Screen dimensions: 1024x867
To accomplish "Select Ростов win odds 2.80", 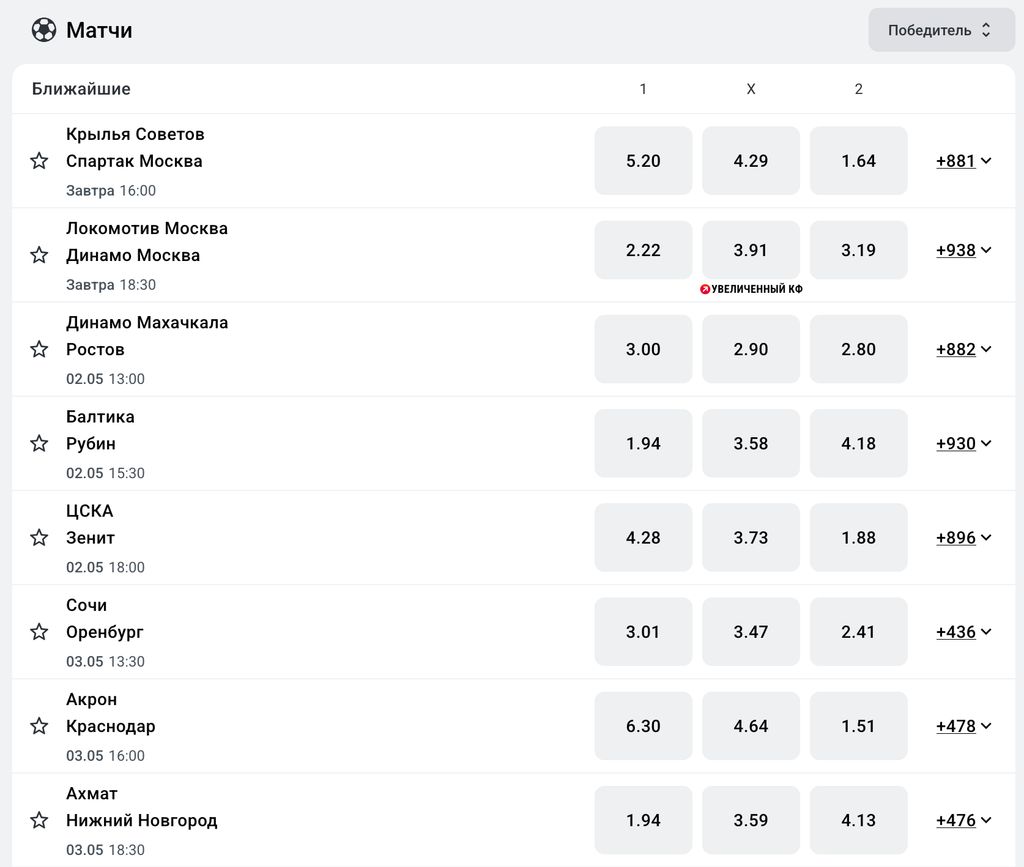I will [859, 349].
